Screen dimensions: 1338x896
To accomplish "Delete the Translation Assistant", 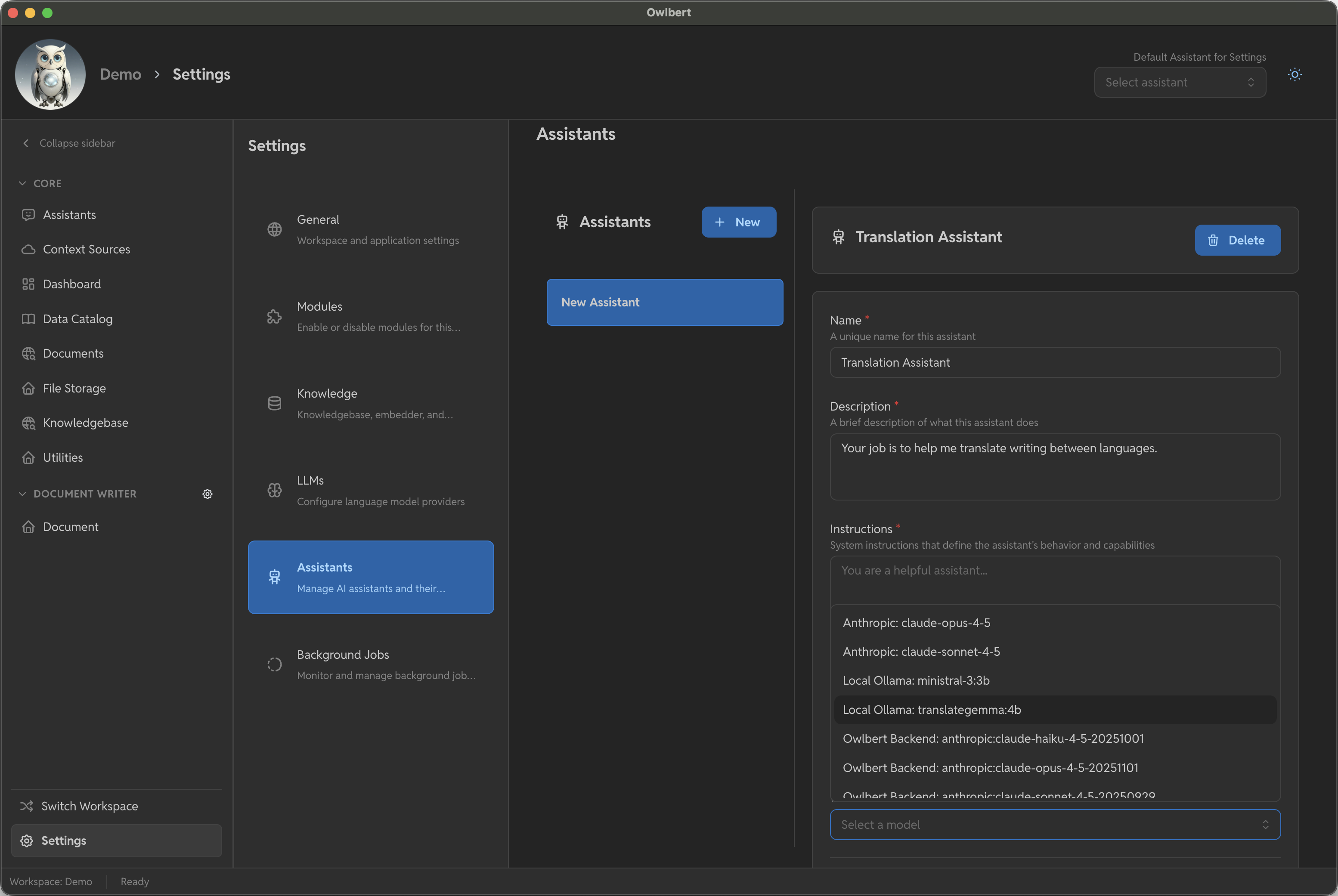I will [1237, 240].
